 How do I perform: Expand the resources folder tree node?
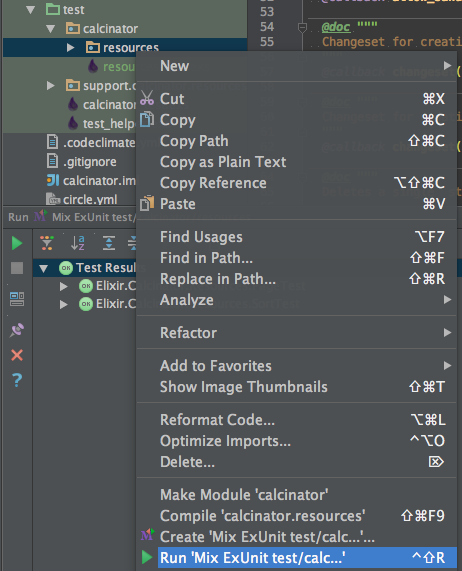click(x=71, y=48)
